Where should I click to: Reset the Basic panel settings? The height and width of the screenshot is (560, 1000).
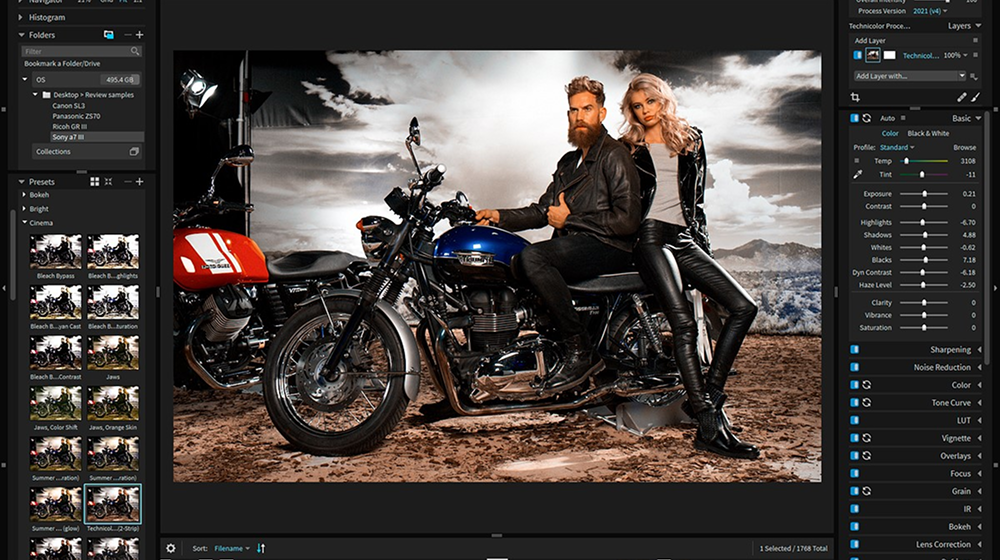[867, 118]
